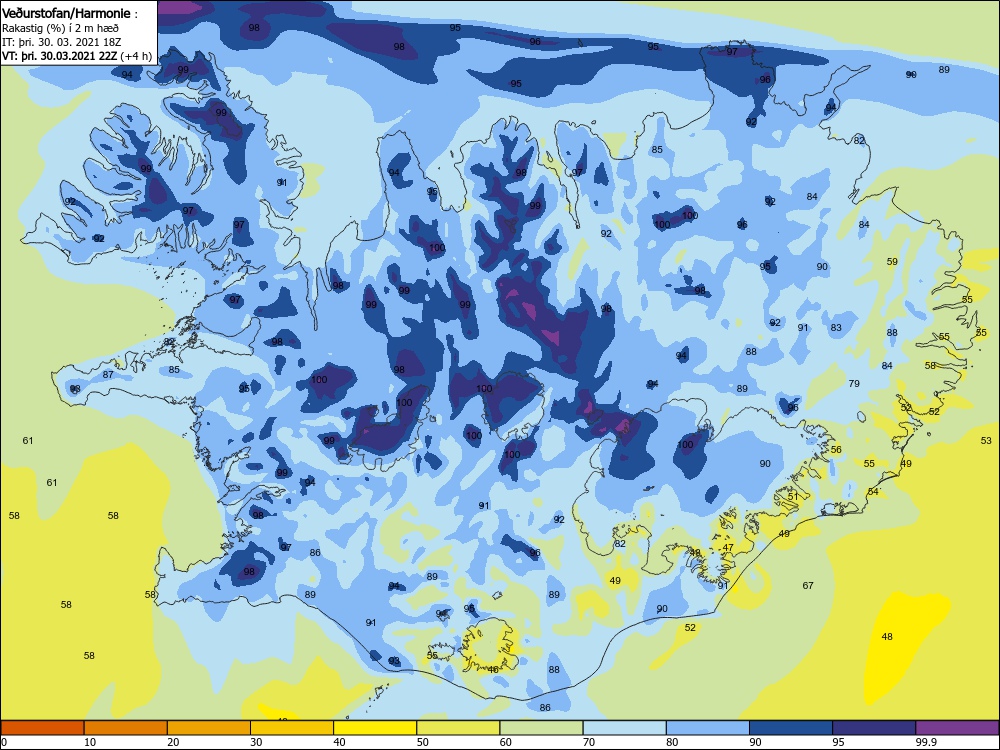Click the humidity value 83 on the map
Viewport: 1000px width, 750px height.
(836, 327)
